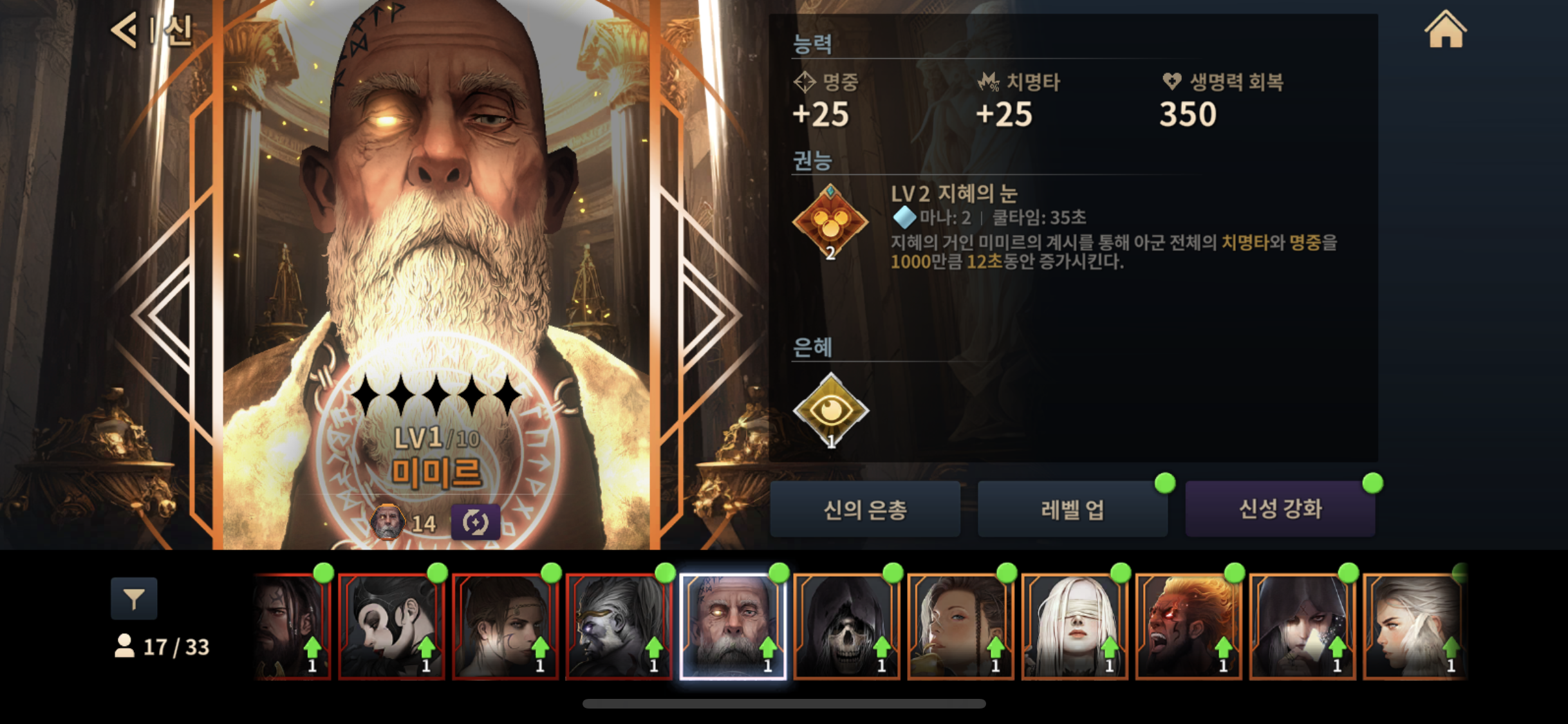Go to the home screen via house icon
Viewport: 1568px width, 724px height.
point(1445,30)
